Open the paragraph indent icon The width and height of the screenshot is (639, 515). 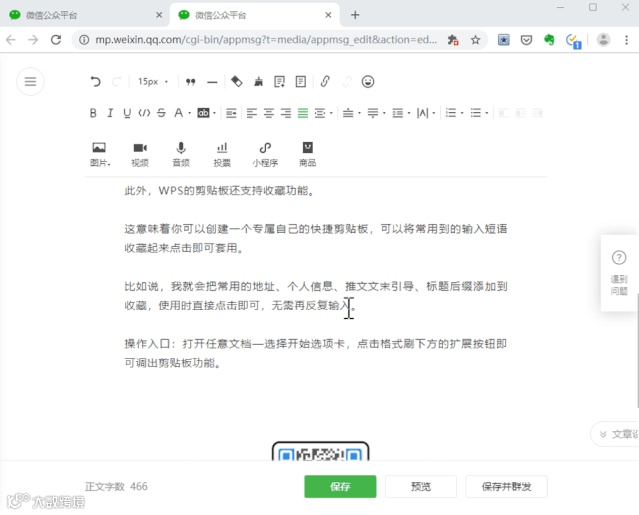[320, 113]
